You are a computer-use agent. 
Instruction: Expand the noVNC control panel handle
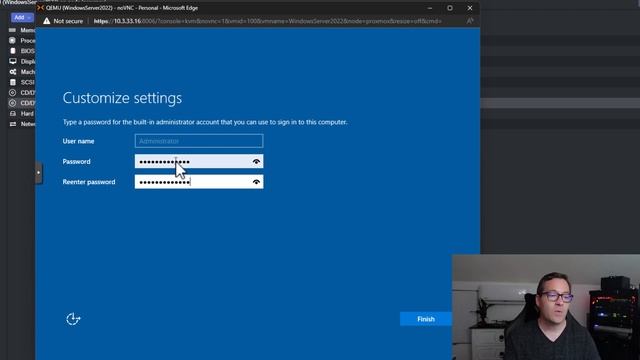click(x=38, y=173)
